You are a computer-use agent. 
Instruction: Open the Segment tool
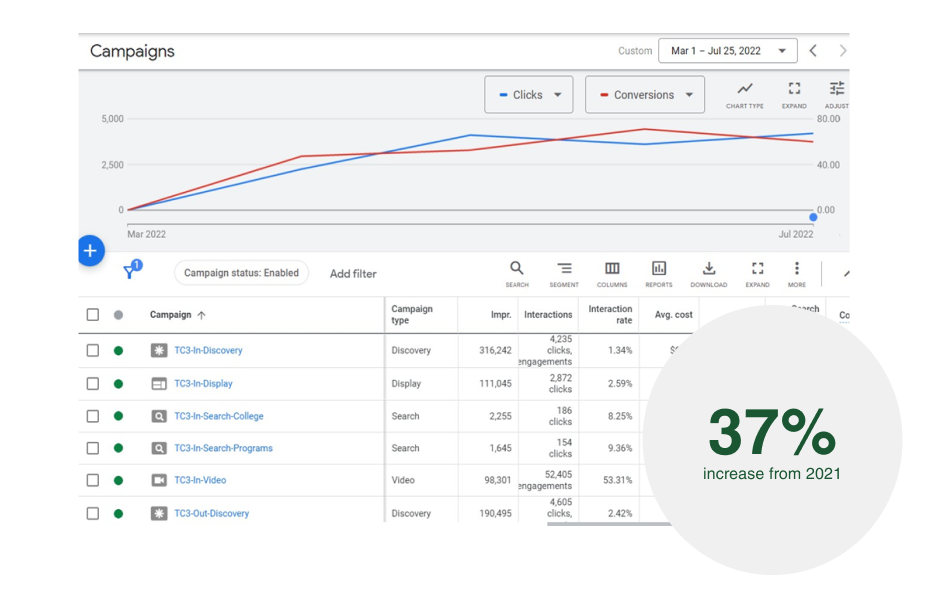point(564,274)
